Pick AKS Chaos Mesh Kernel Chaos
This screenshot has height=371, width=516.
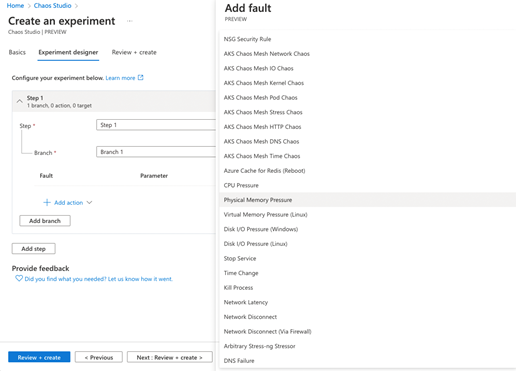click(x=368, y=83)
